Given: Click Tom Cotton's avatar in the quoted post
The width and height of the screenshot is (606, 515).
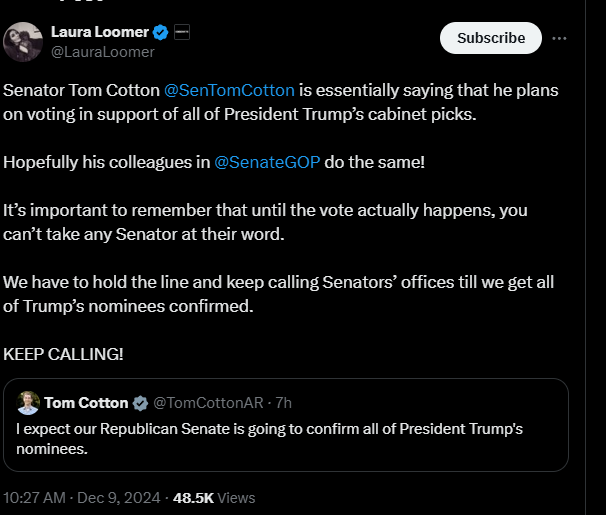Looking at the screenshot, I should click(28, 403).
